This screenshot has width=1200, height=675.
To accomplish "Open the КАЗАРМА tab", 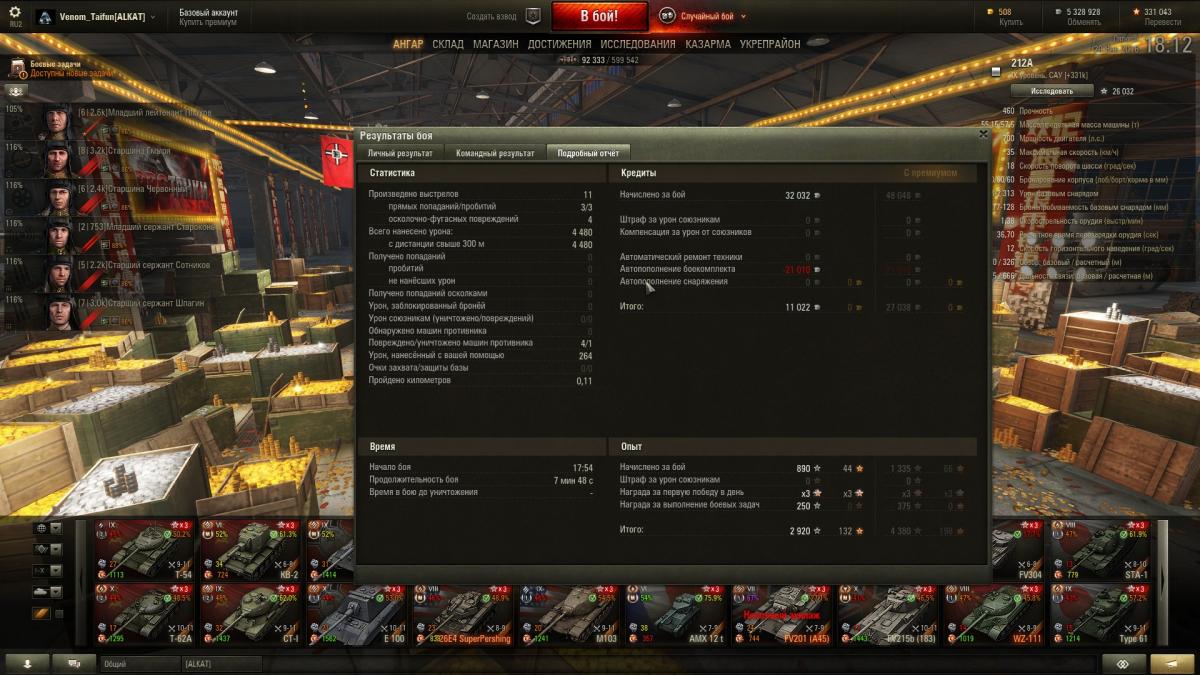I will pyautogui.click(x=708, y=44).
